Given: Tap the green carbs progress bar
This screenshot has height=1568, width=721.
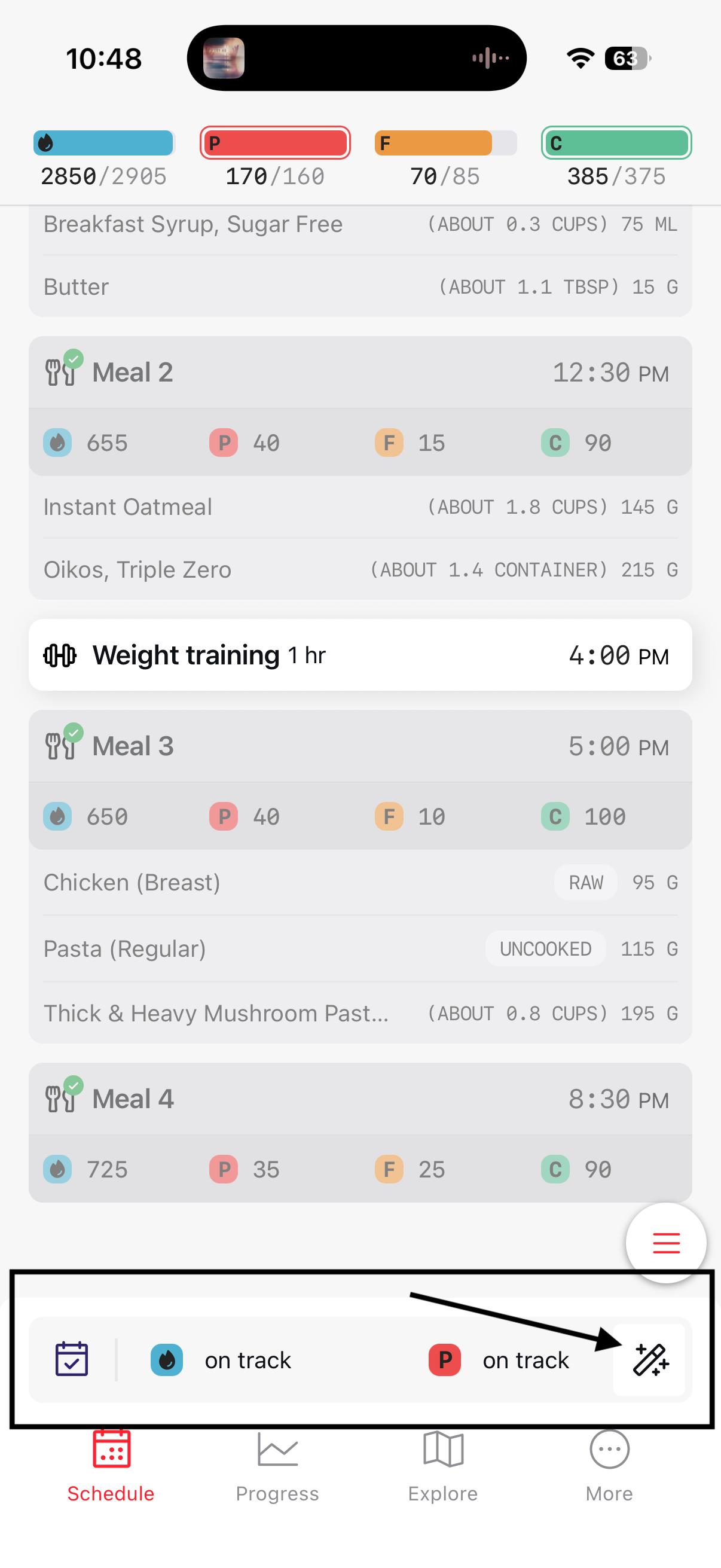Looking at the screenshot, I should (616, 143).
